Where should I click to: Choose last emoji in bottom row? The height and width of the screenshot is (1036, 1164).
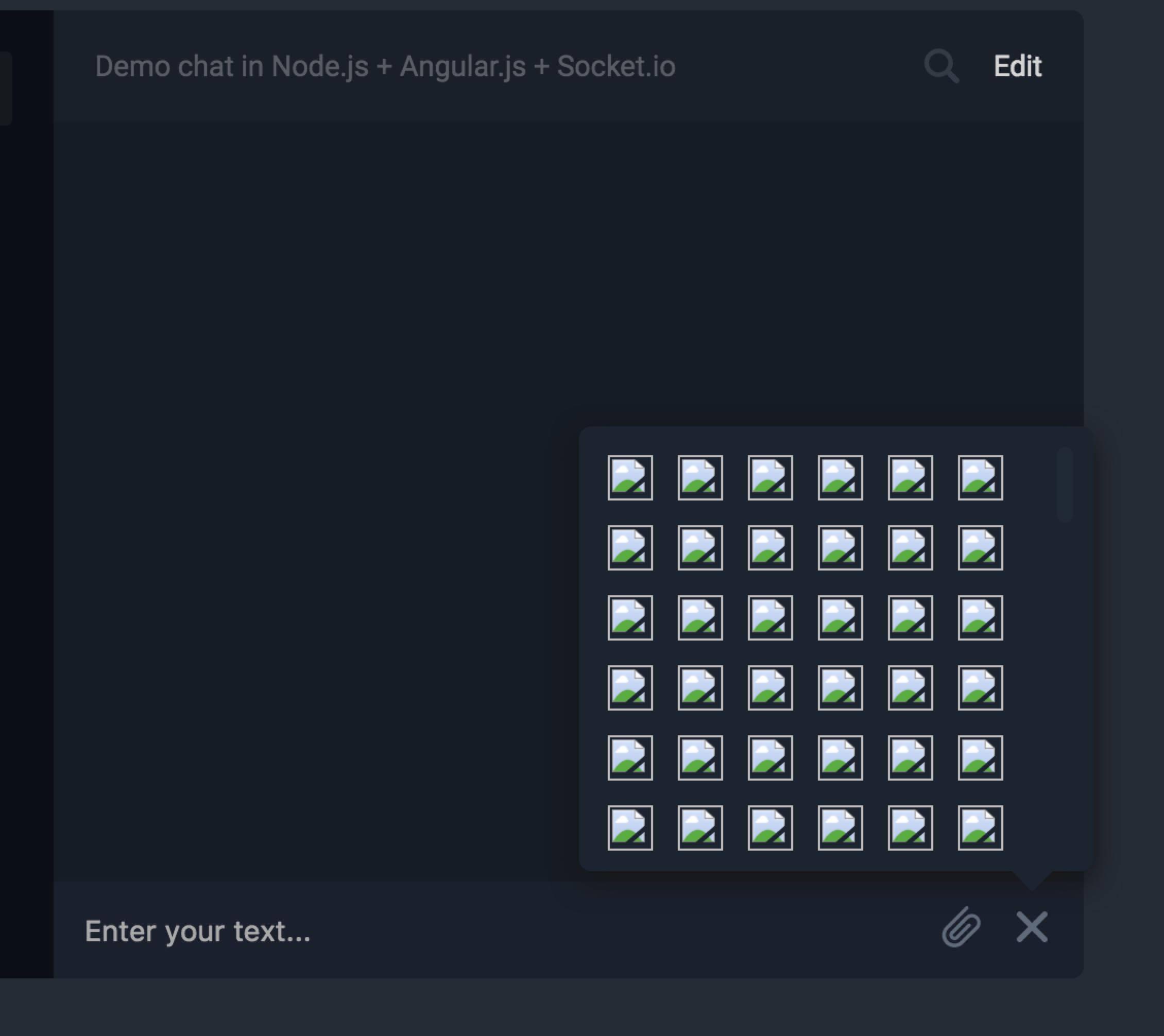pyautogui.click(x=981, y=827)
